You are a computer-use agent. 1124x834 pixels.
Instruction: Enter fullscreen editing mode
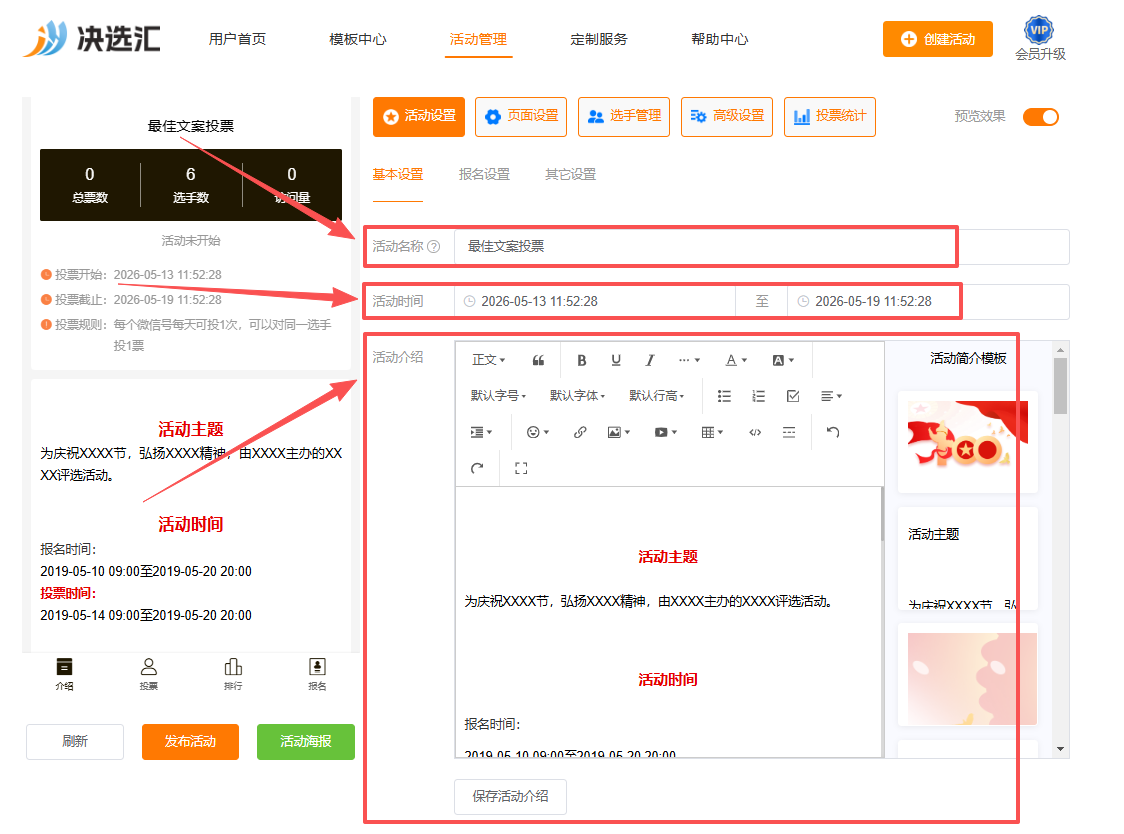521,468
